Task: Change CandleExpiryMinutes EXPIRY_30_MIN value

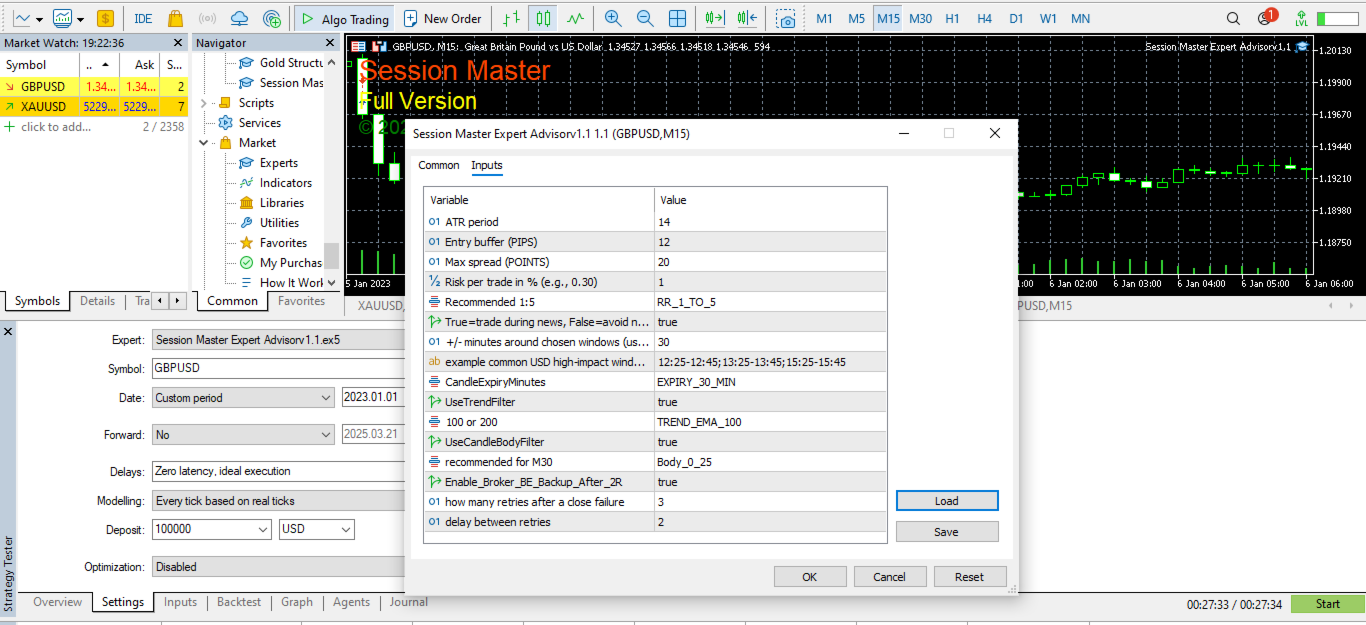Action: pyautogui.click(x=770, y=382)
